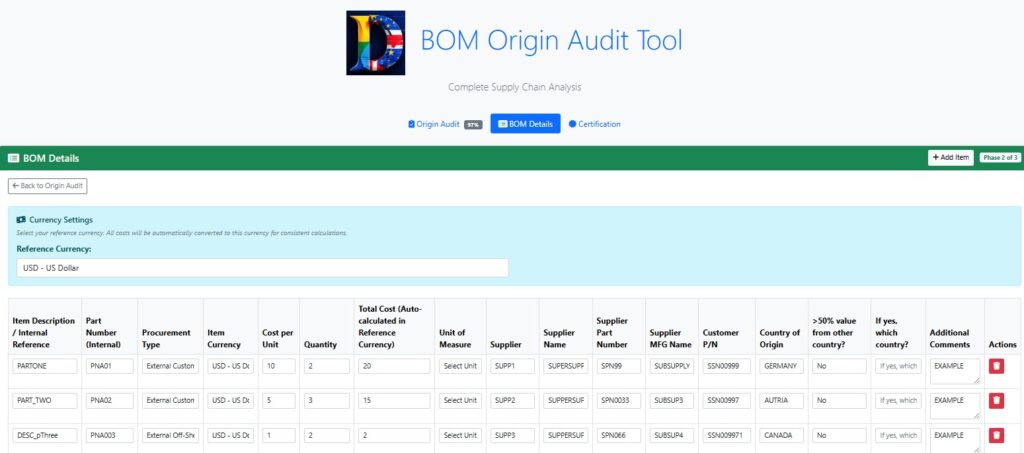1024x453 pixels.
Task: Click the BOM Origin Audit Tool logo
Action: [x=375, y=43]
